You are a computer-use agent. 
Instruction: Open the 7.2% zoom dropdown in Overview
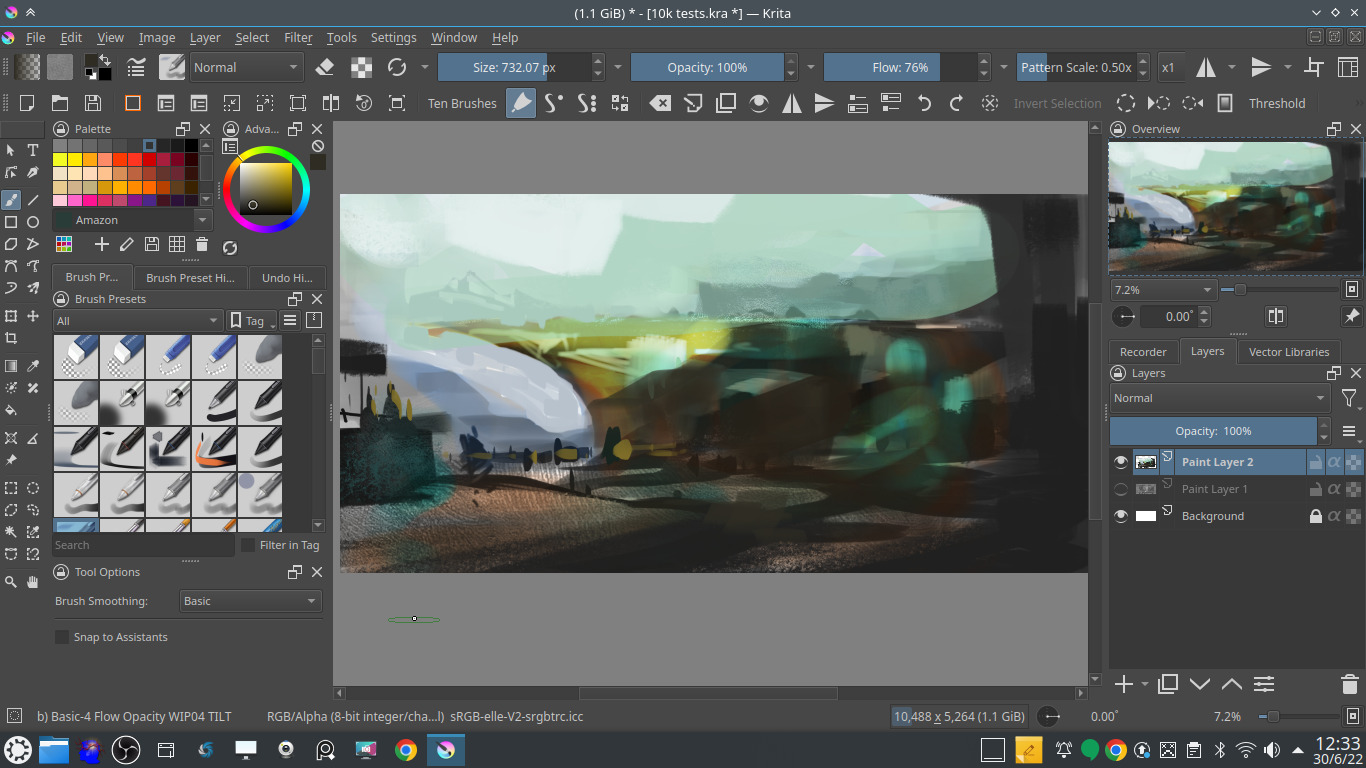pos(1162,290)
